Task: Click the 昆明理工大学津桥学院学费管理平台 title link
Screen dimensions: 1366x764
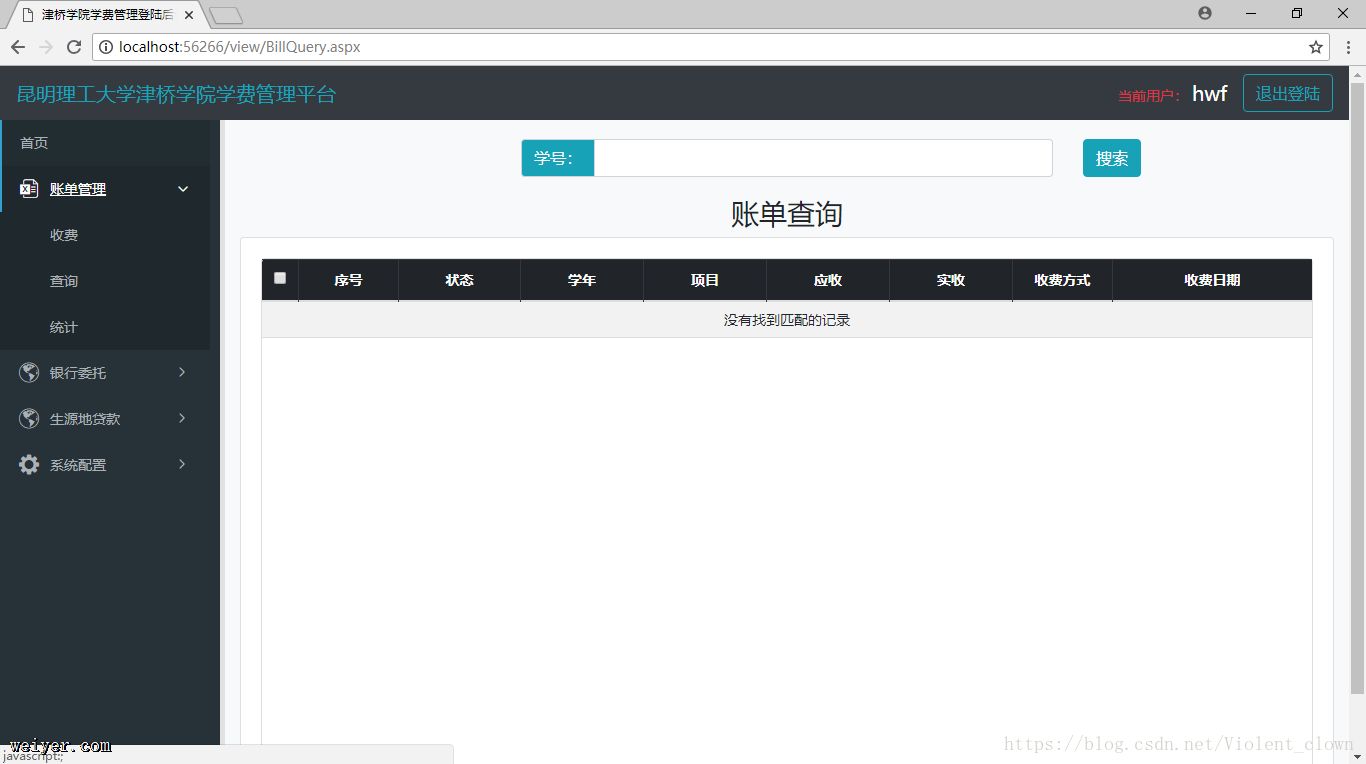Action: pyautogui.click(x=176, y=94)
